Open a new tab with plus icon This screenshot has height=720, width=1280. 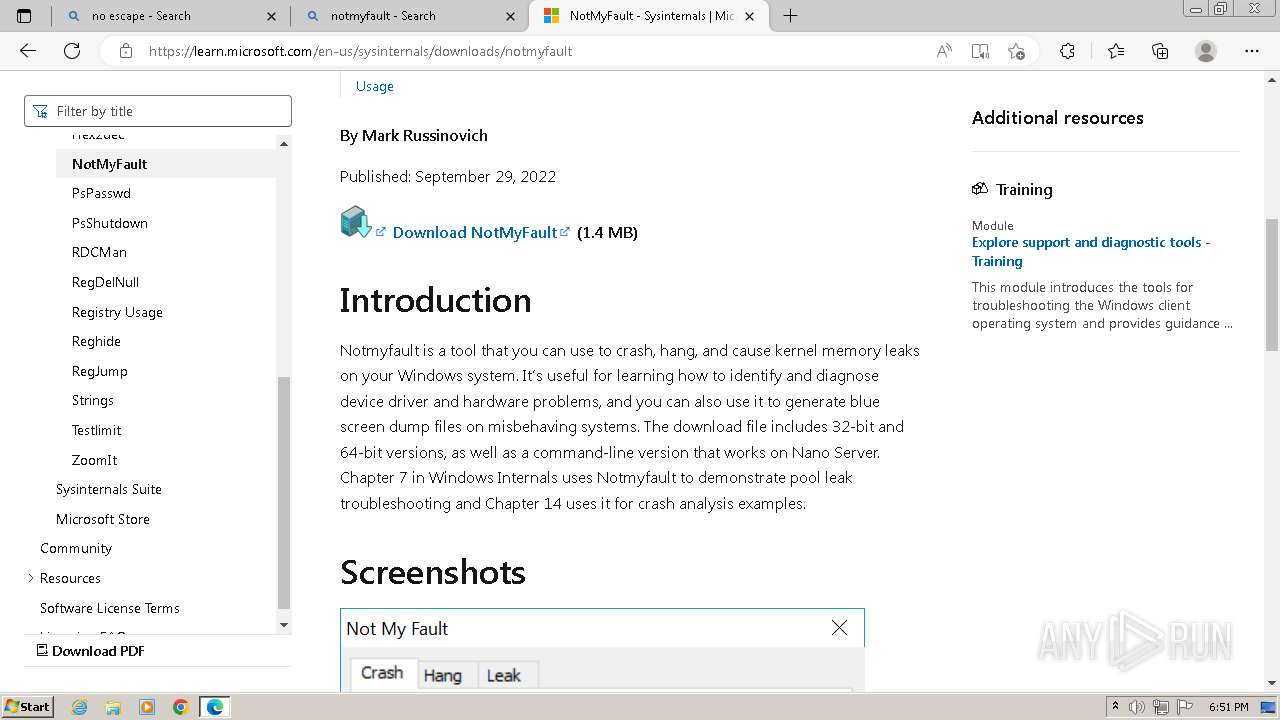tap(790, 16)
